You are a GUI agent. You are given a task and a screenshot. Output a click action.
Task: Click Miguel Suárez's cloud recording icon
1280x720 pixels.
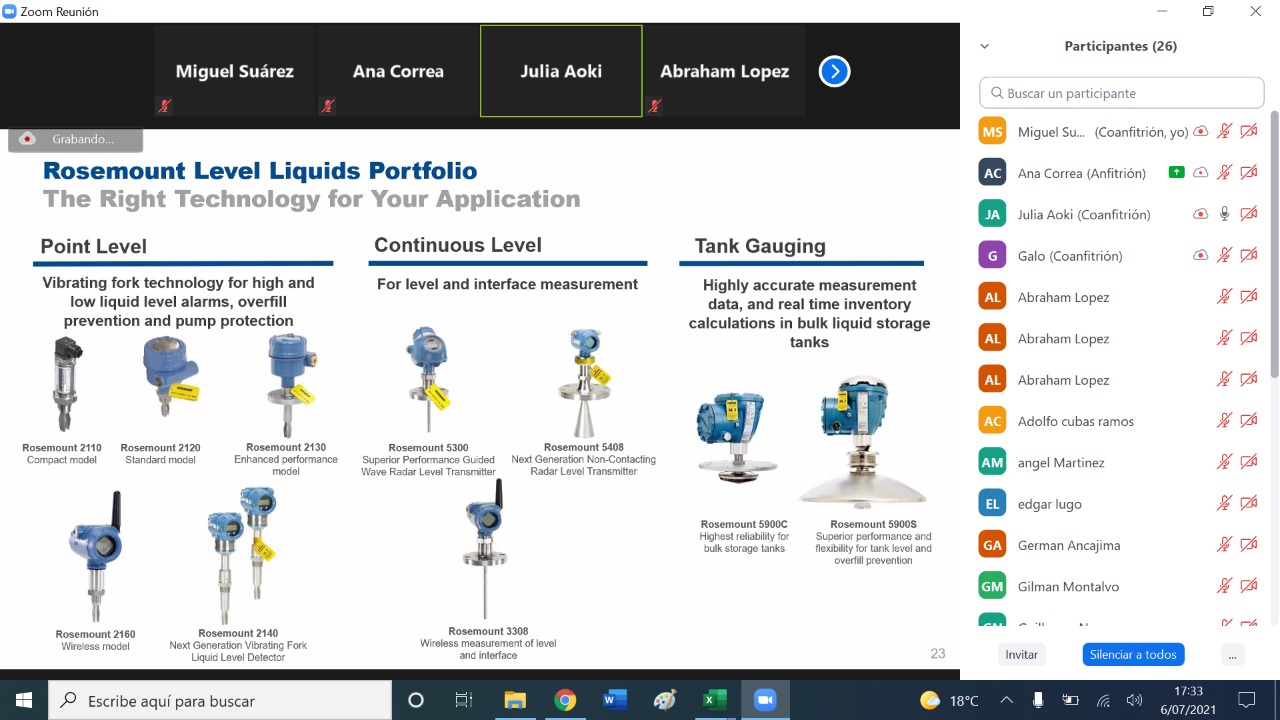click(1200, 132)
